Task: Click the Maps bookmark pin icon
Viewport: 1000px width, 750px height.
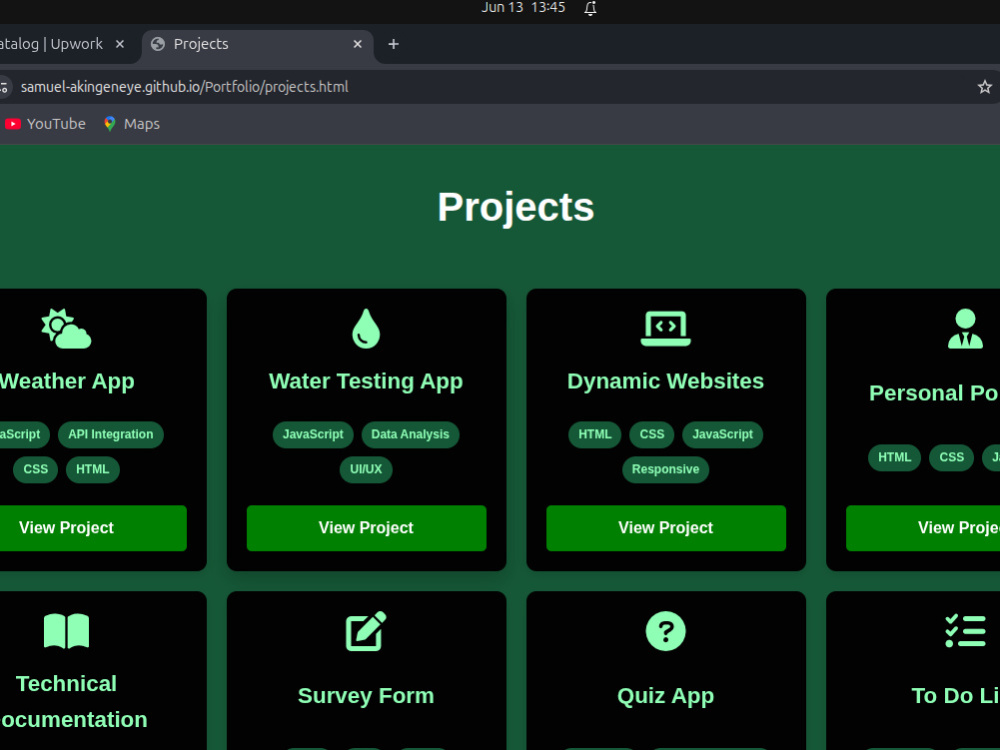Action: tap(110, 124)
